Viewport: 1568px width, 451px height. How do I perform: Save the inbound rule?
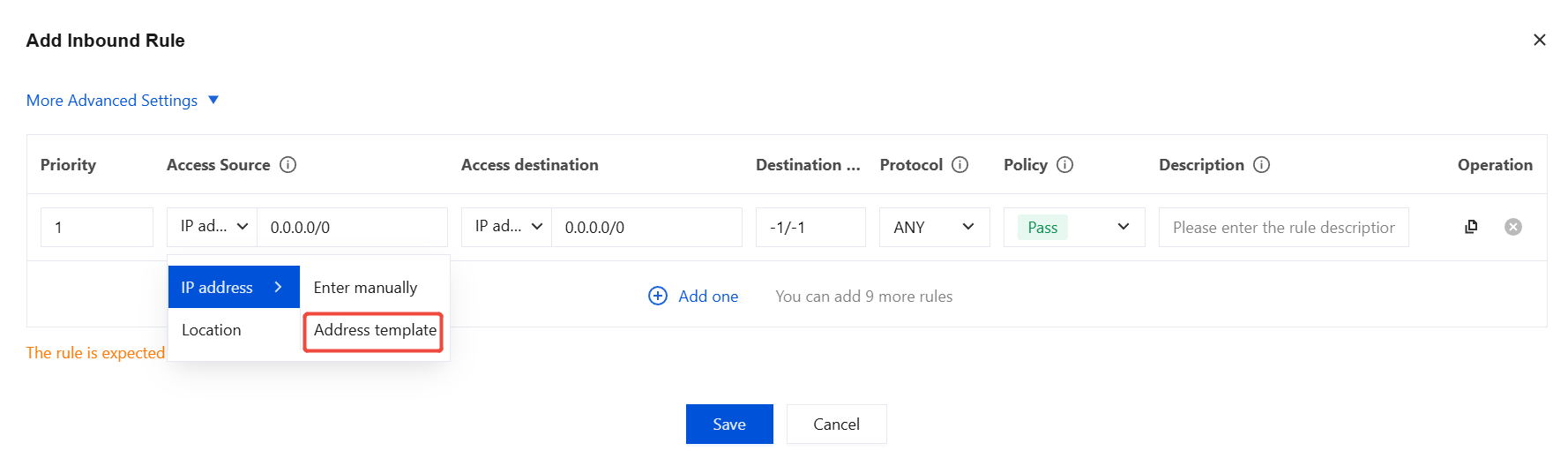(x=729, y=425)
